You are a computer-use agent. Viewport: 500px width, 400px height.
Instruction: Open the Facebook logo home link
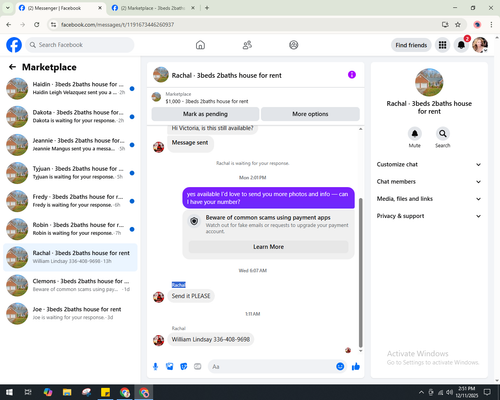tap(14, 45)
